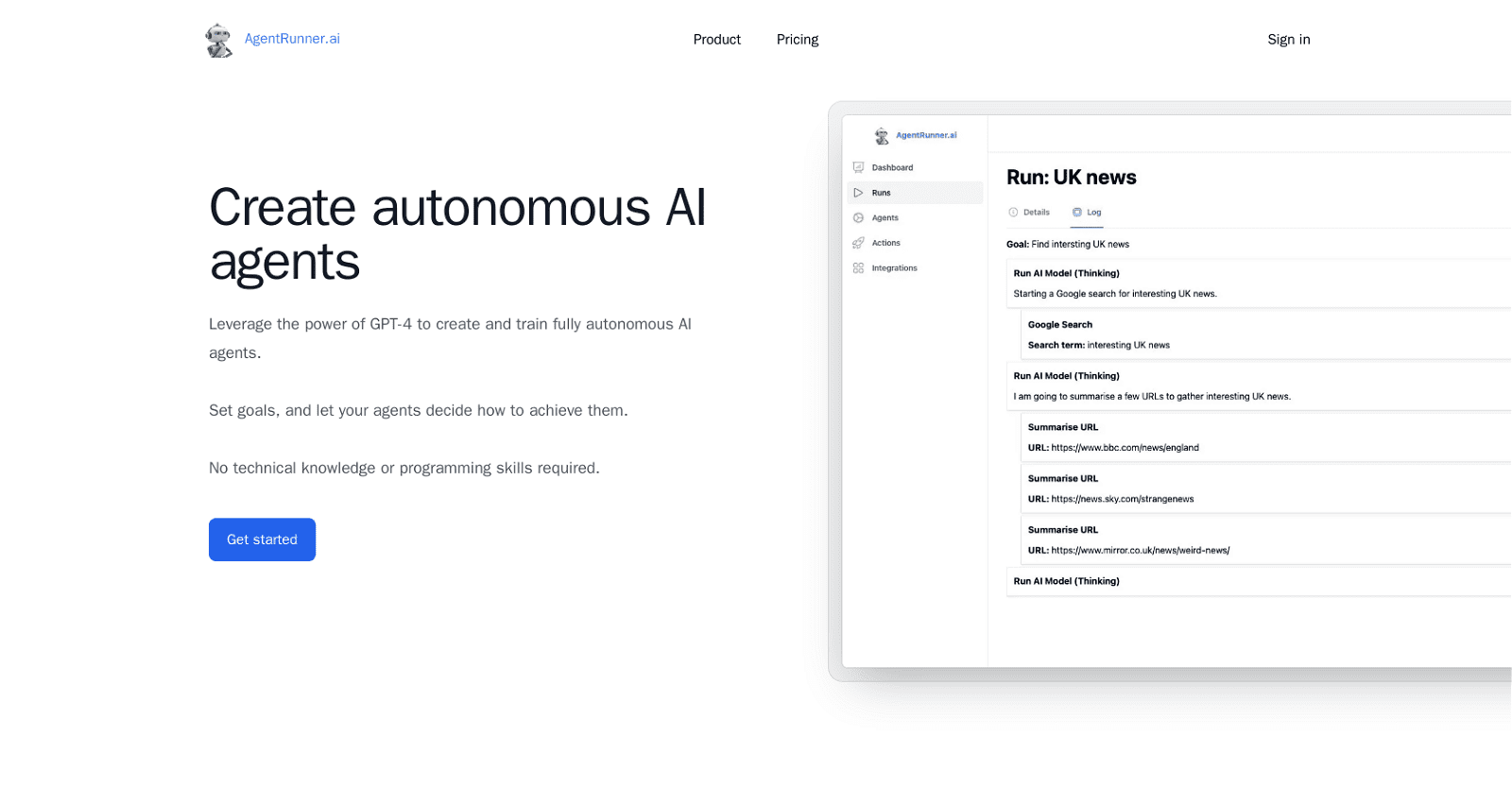Click the Sign in link
The image size is (1512, 788).
click(x=1289, y=40)
